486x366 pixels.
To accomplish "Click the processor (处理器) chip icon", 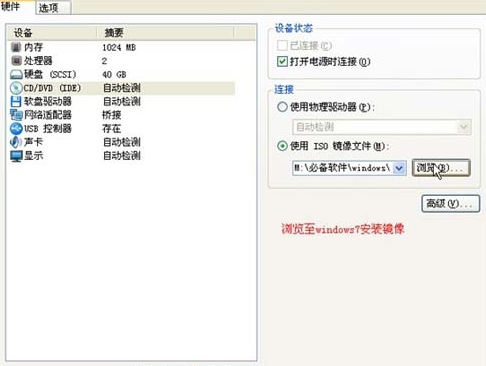I will tap(16, 61).
